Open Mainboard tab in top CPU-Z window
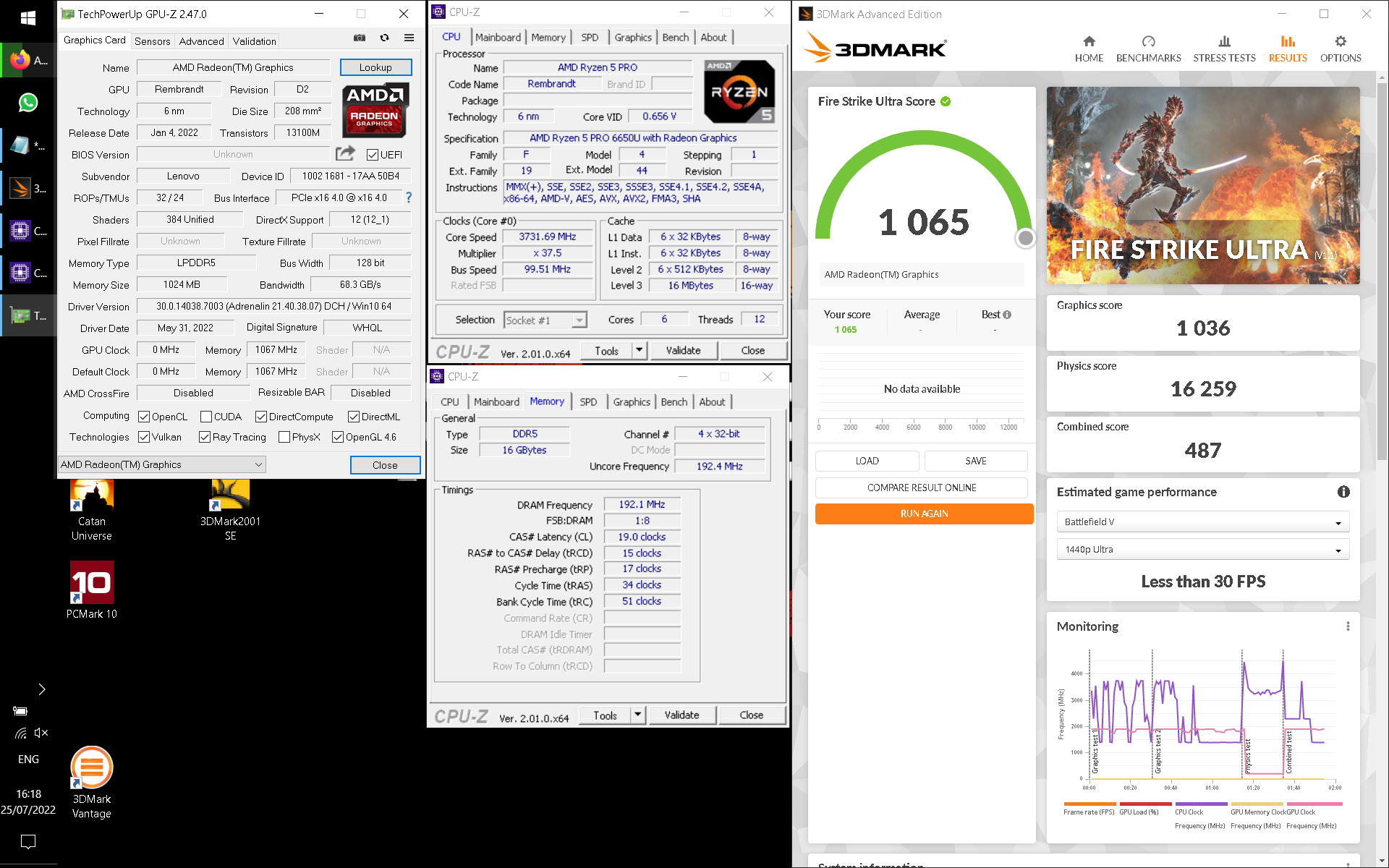This screenshot has width=1389, height=868. pyautogui.click(x=498, y=38)
